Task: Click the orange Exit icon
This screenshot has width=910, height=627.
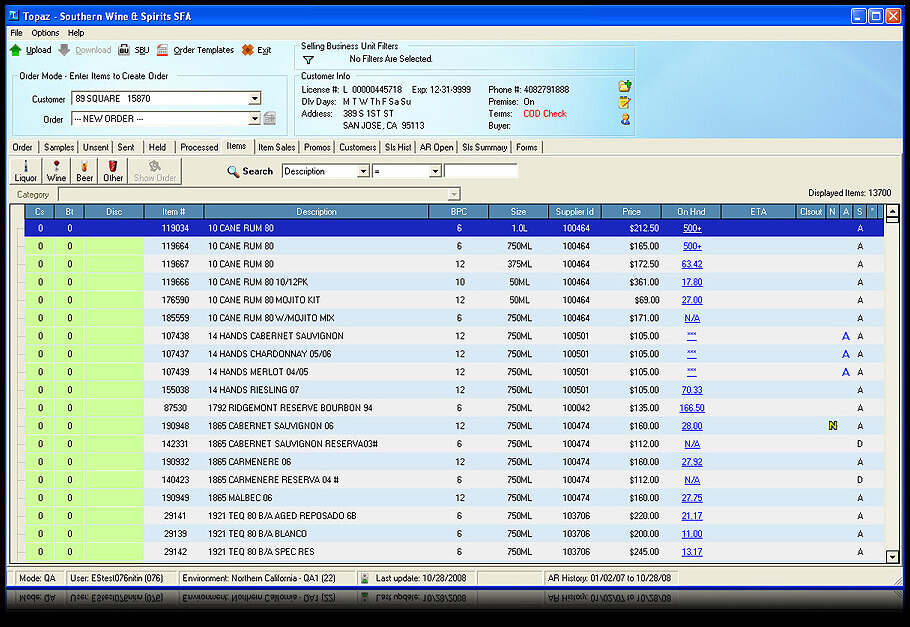Action: tap(248, 51)
